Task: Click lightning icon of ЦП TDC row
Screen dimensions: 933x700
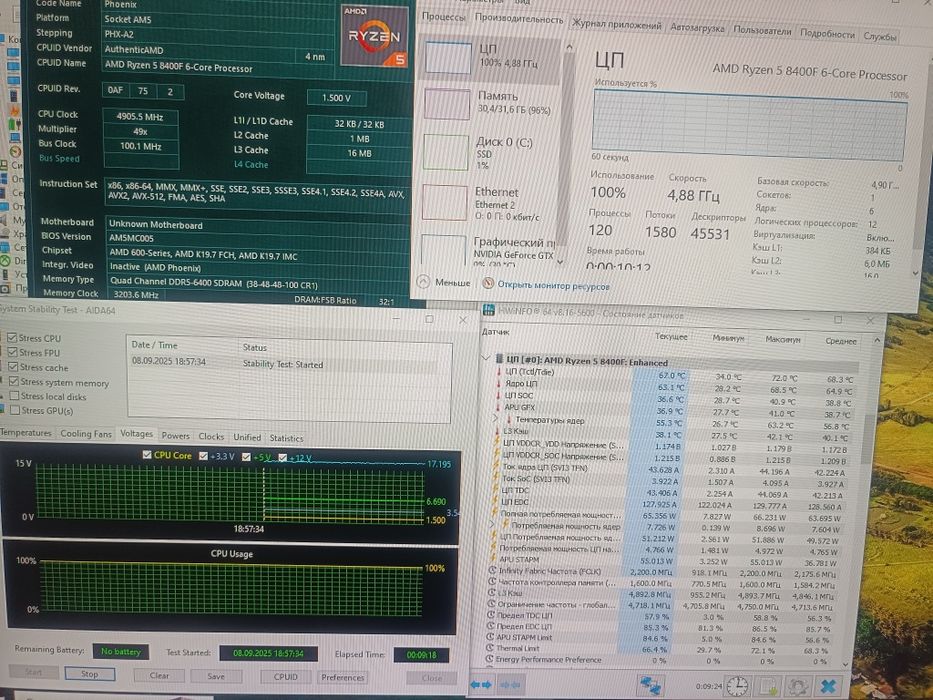Action: 496,490
